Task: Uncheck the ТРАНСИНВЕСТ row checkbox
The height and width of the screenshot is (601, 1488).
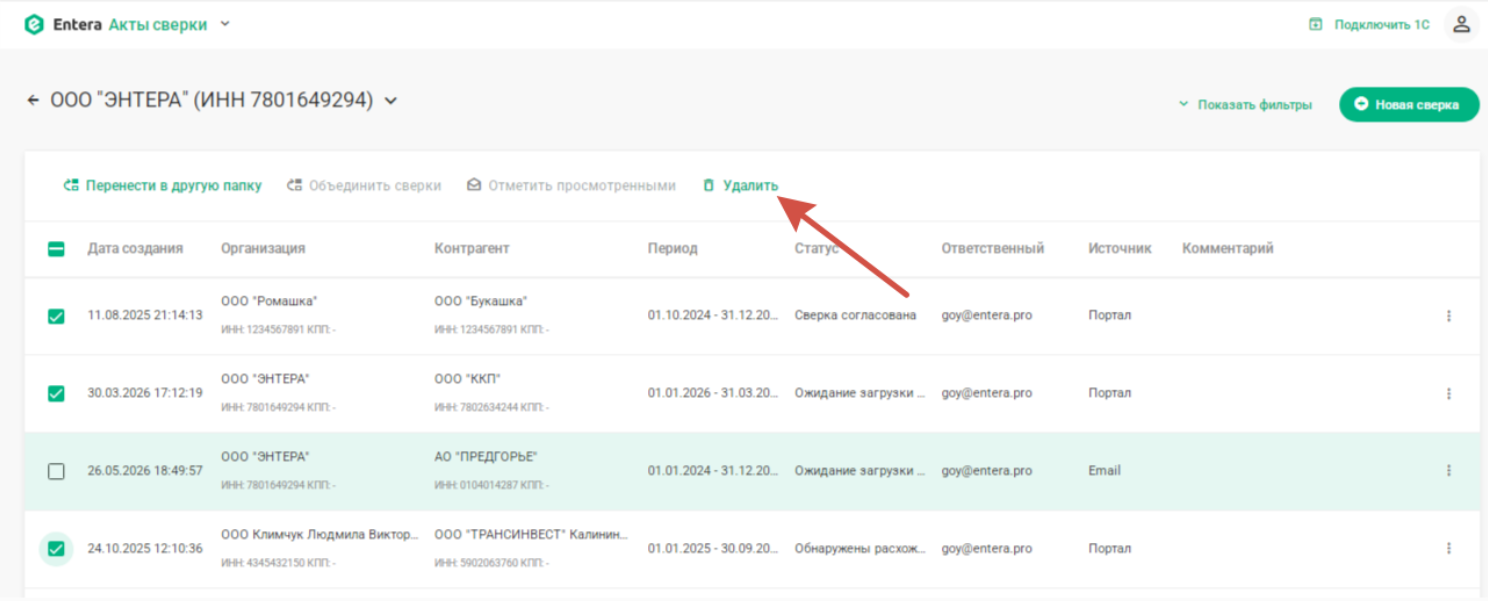Action: coord(56,548)
